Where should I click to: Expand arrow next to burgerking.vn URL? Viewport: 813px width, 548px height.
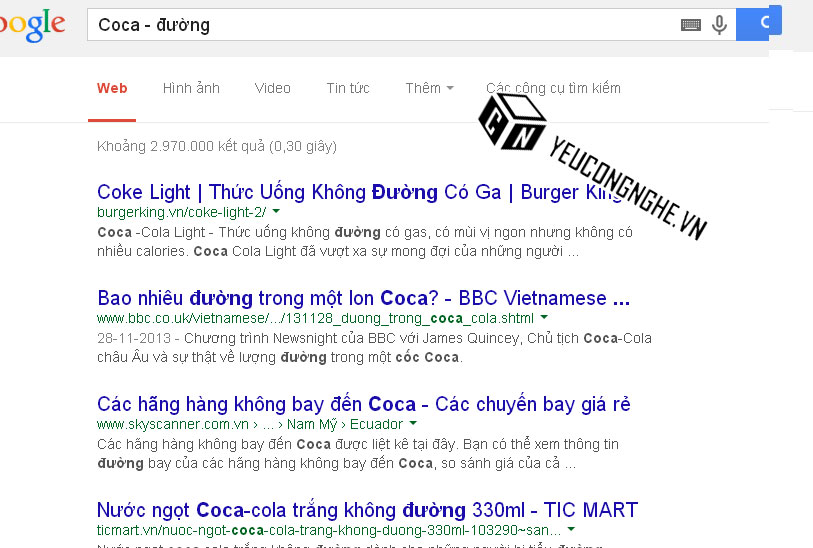pos(276,211)
